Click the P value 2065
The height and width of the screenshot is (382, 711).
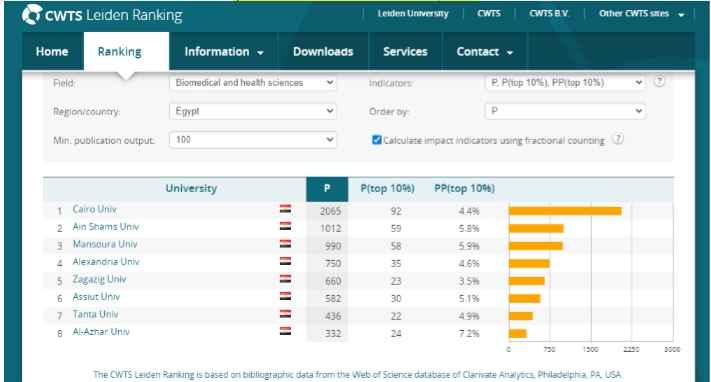coord(331,211)
